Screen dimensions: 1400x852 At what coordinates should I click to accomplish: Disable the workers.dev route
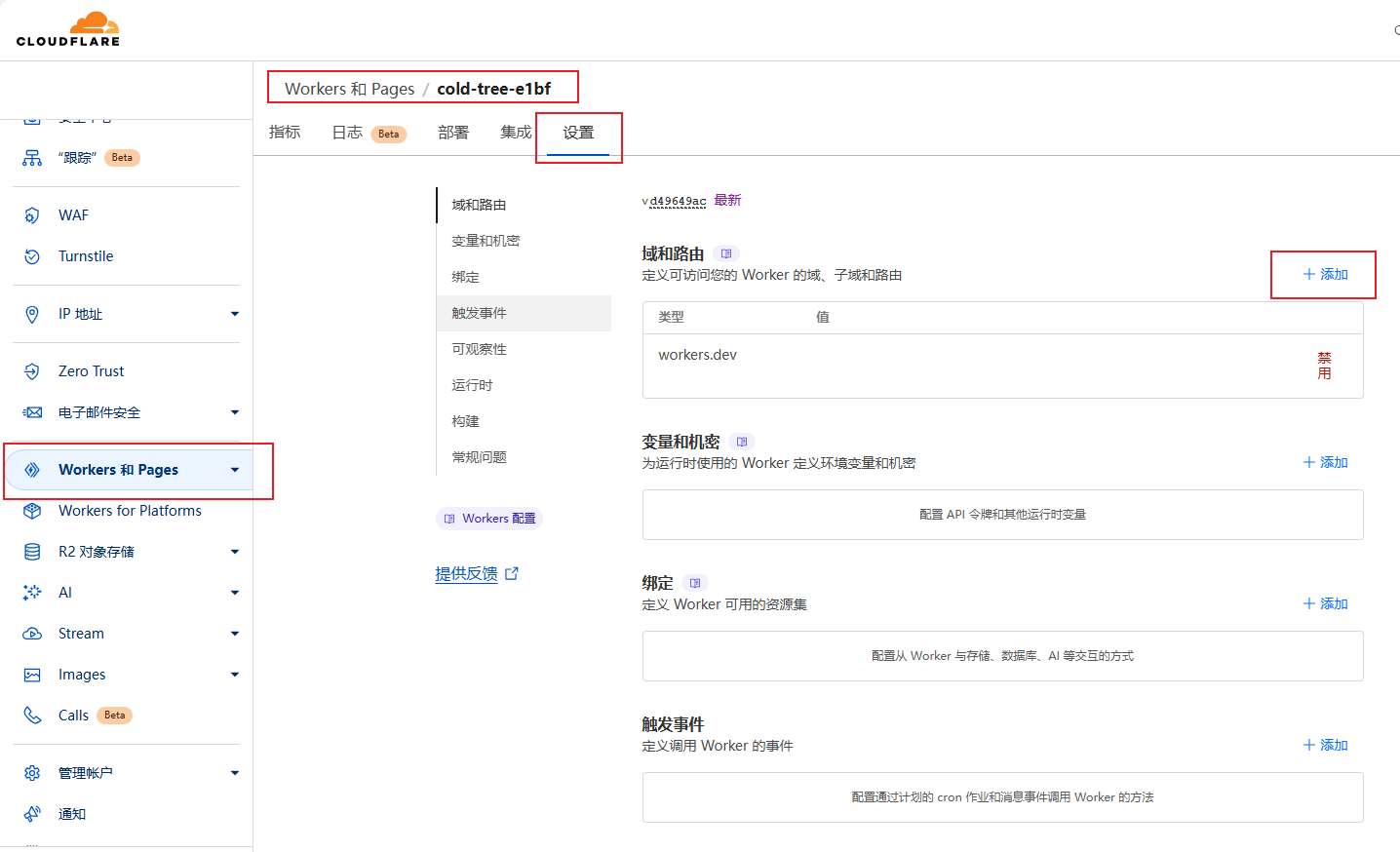(x=1324, y=366)
